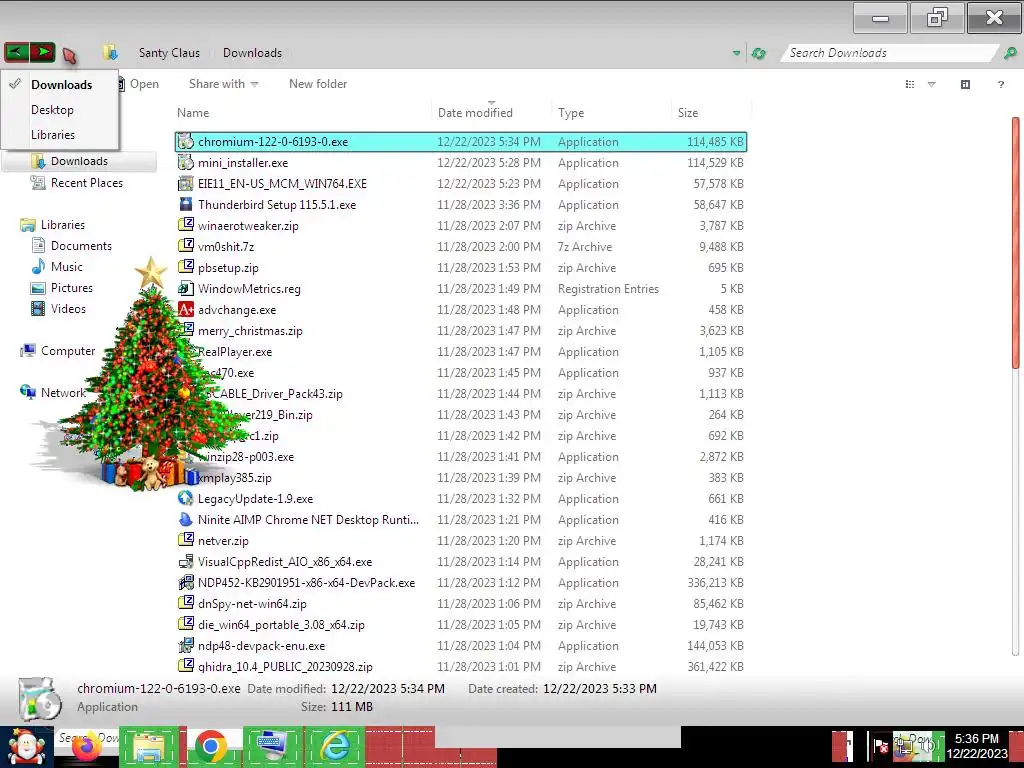Click the Ninite AIMP Chrome installer icon
The width and height of the screenshot is (1024, 768).
coord(185,519)
